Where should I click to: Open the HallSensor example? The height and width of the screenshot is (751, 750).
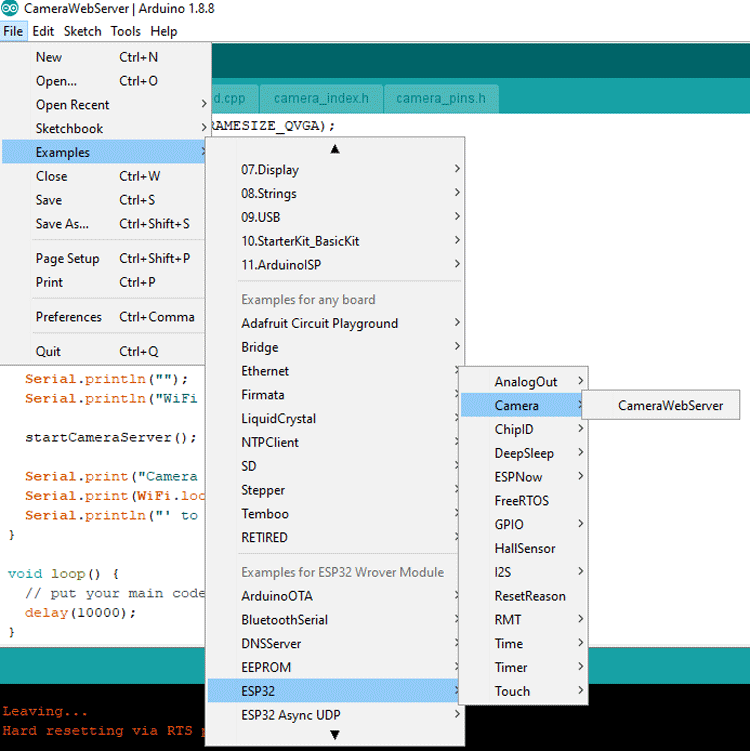click(523, 548)
